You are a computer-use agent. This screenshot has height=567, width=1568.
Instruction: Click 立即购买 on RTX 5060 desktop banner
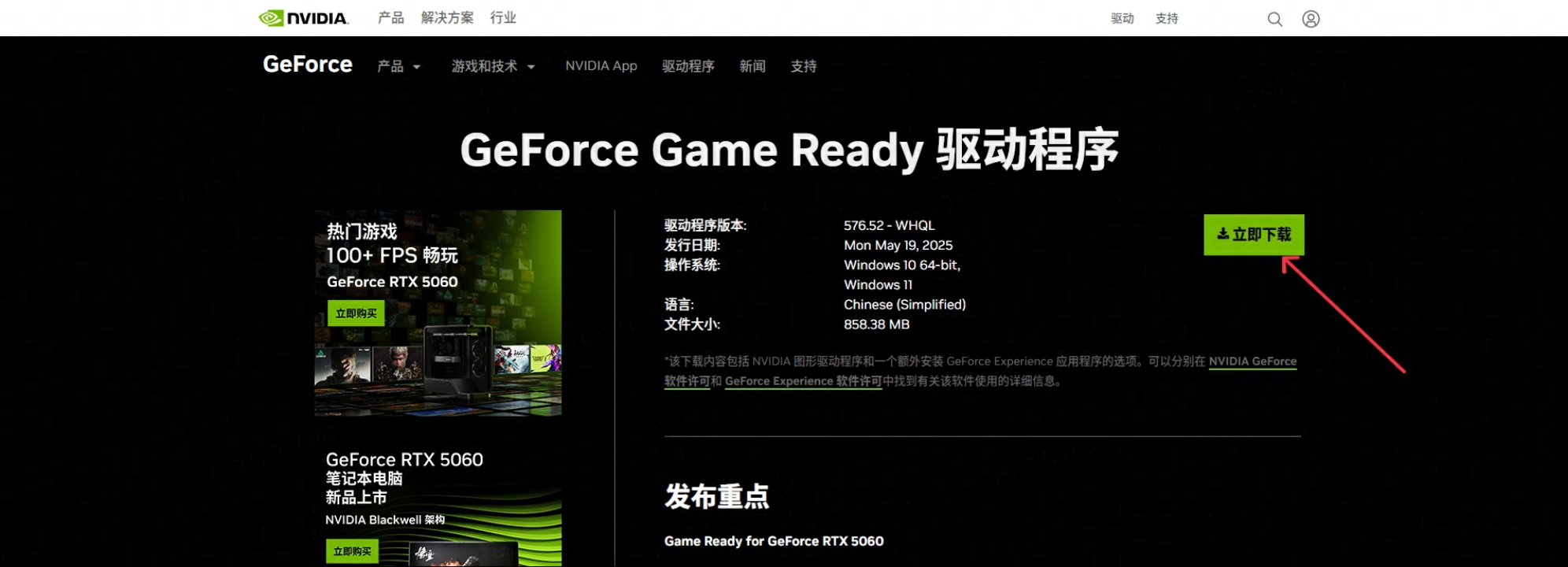[356, 313]
